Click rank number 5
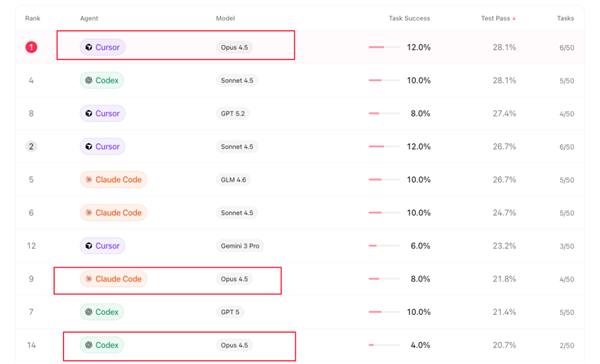The image size is (600, 364). coord(31,180)
